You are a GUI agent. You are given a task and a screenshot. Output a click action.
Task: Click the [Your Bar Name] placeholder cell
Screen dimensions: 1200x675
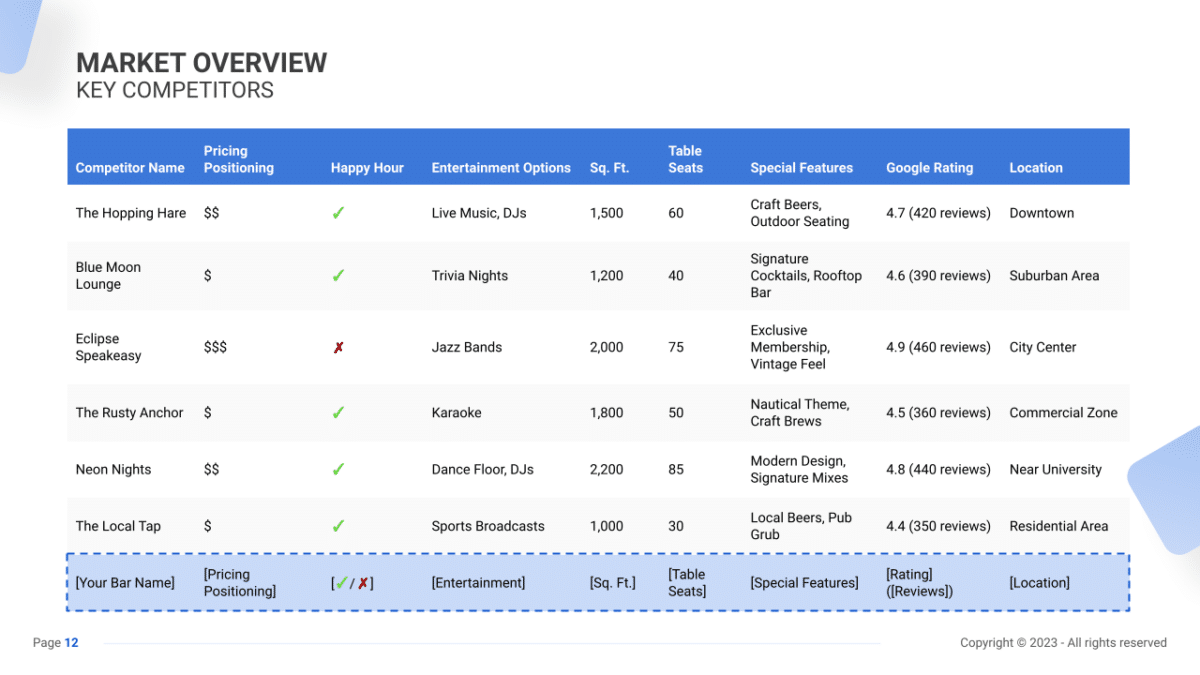tap(125, 582)
